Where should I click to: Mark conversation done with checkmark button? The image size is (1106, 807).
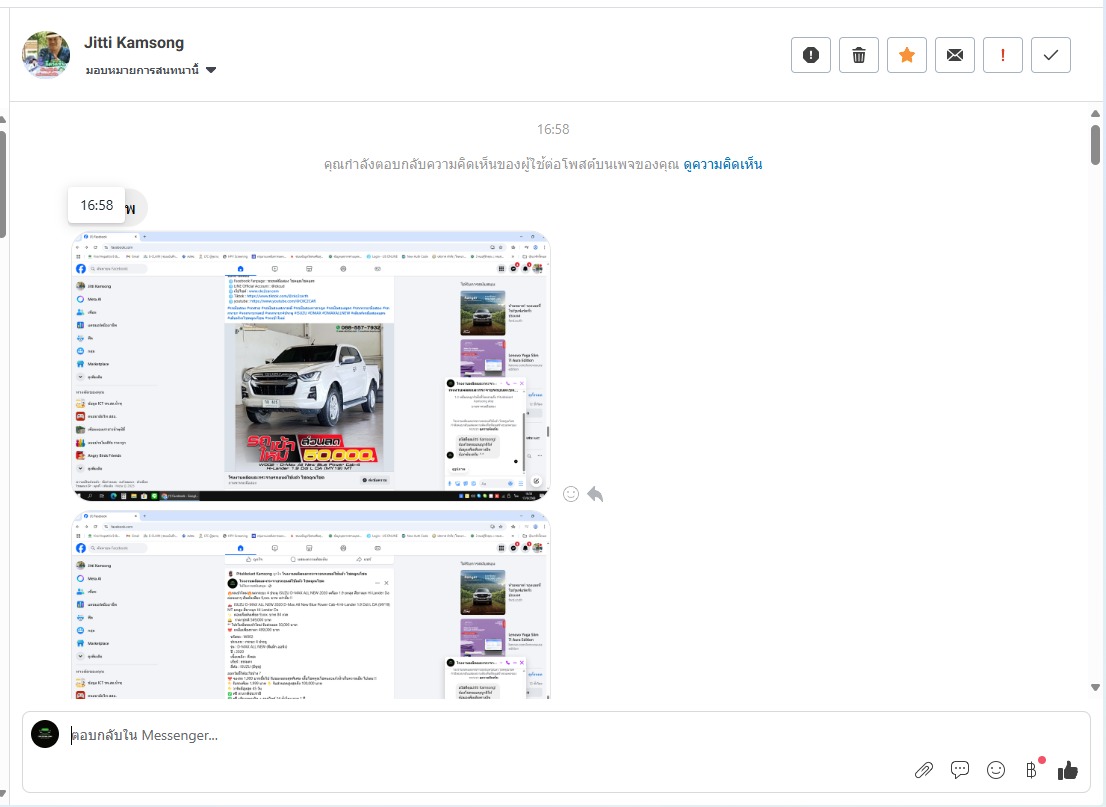1051,55
